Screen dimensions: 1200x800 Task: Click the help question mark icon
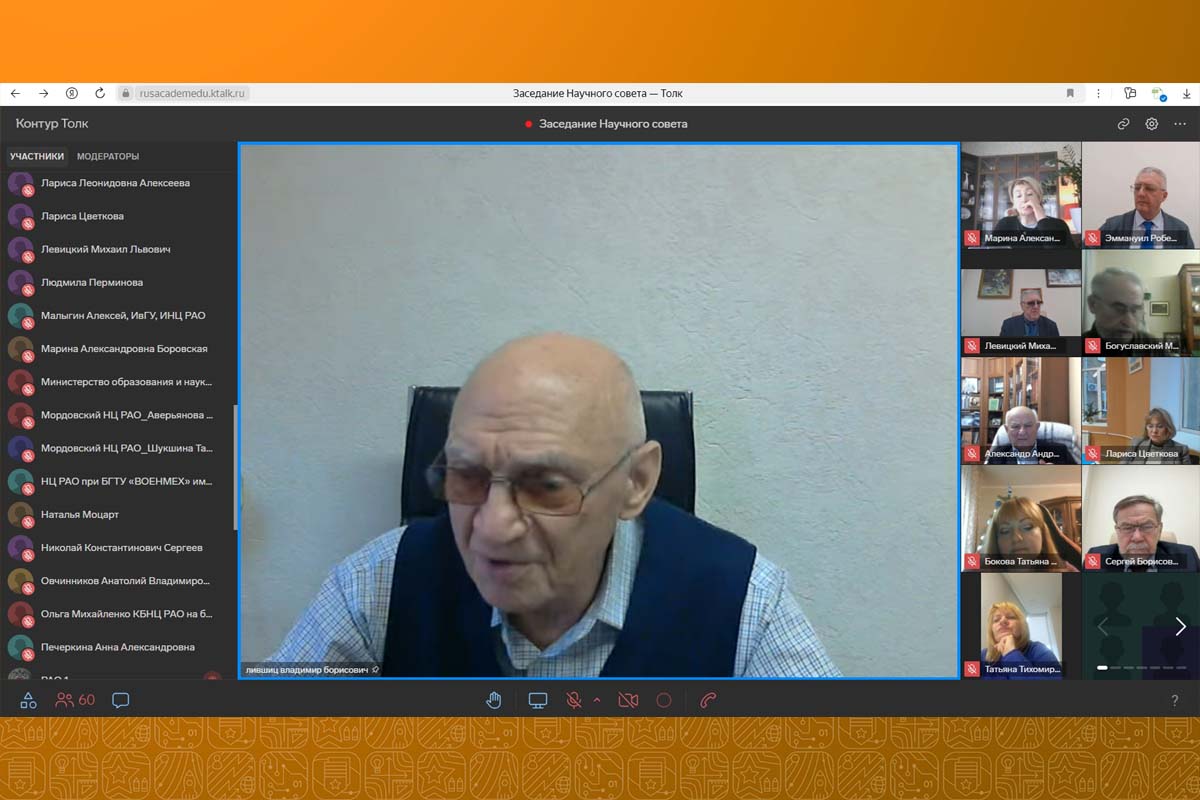coord(1175,701)
